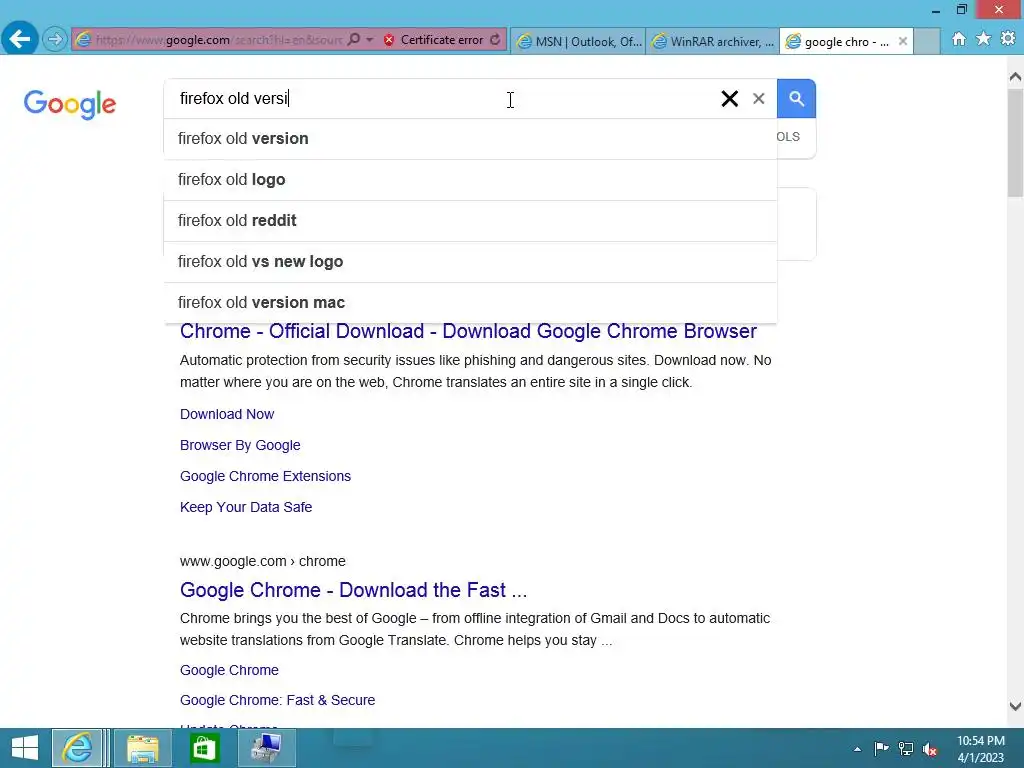Image resolution: width=1024 pixels, height=768 pixels.
Task: Click the Google logo
Action: (70, 104)
